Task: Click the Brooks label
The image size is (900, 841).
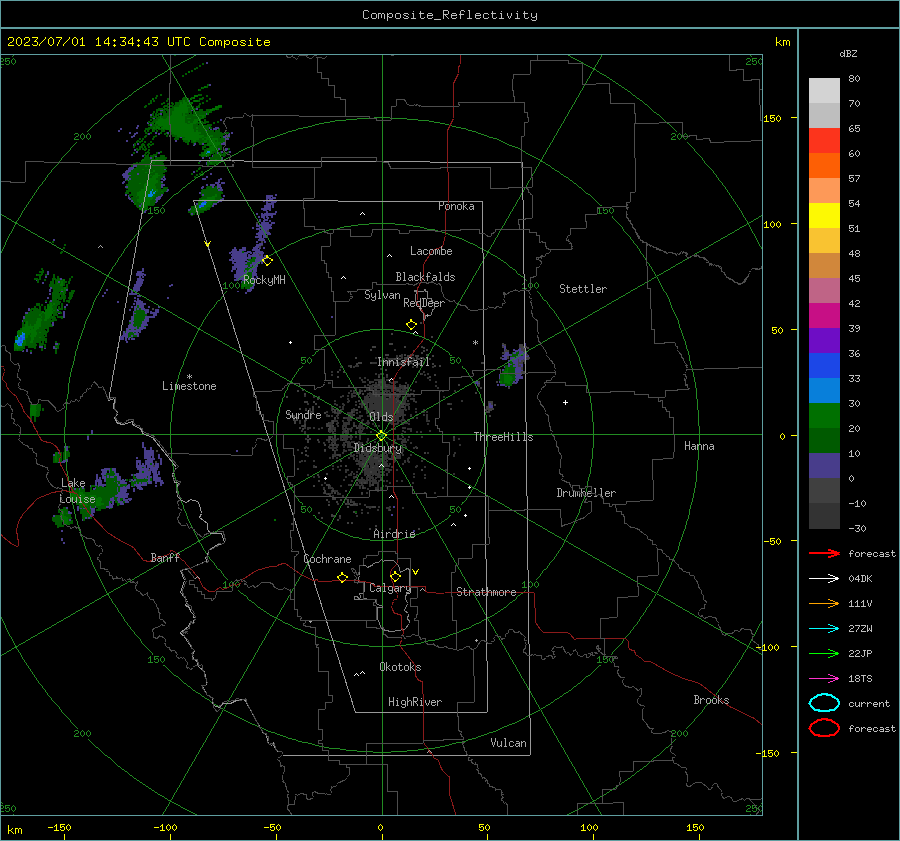Action: click(711, 700)
